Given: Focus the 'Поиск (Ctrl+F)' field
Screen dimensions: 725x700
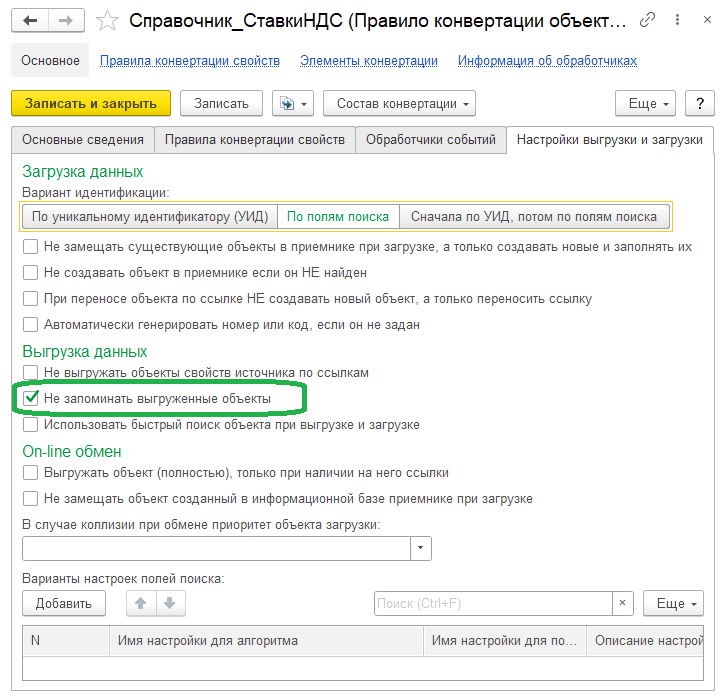Looking at the screenshot, I should click(493, 603).
